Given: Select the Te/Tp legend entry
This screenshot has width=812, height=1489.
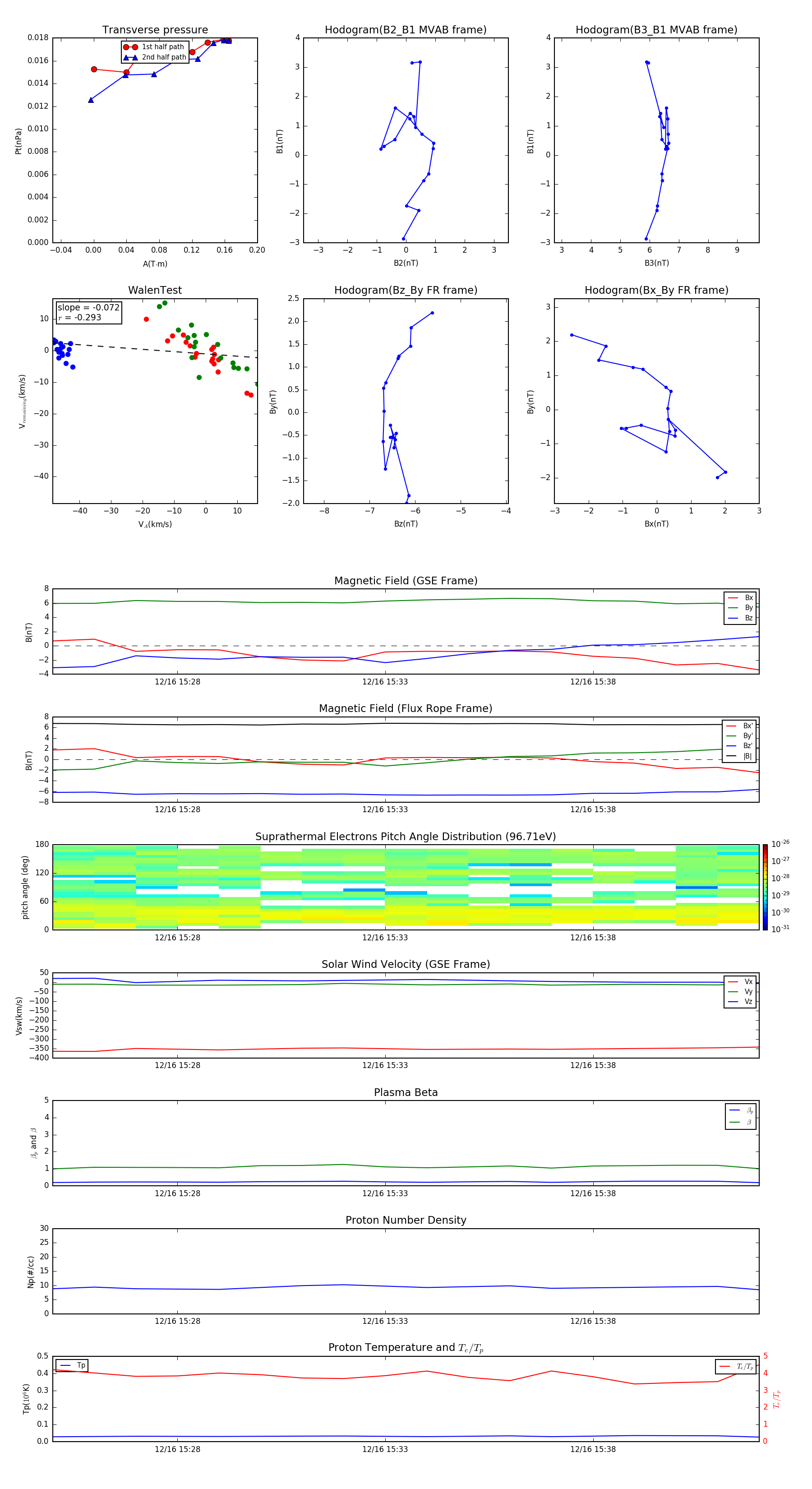Looking at the screenshot, I should tap(736, 1366).
